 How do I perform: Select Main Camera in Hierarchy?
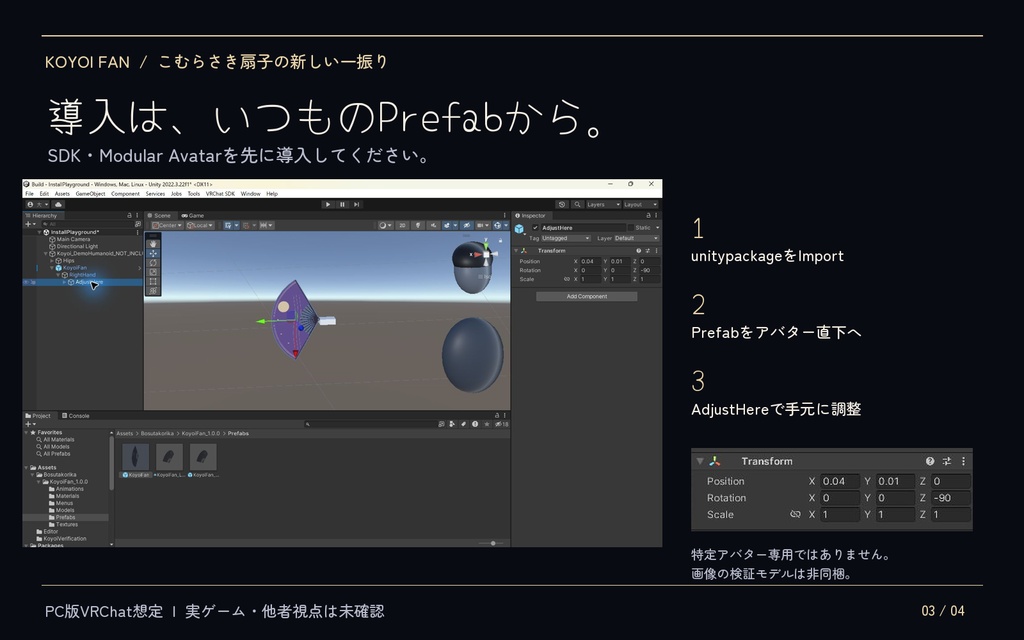click(x=73, y=240)
